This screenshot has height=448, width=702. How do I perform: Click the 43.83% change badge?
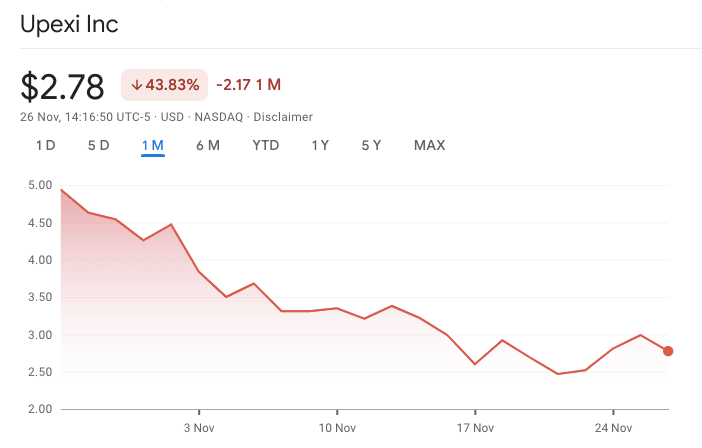pos(164,85)
